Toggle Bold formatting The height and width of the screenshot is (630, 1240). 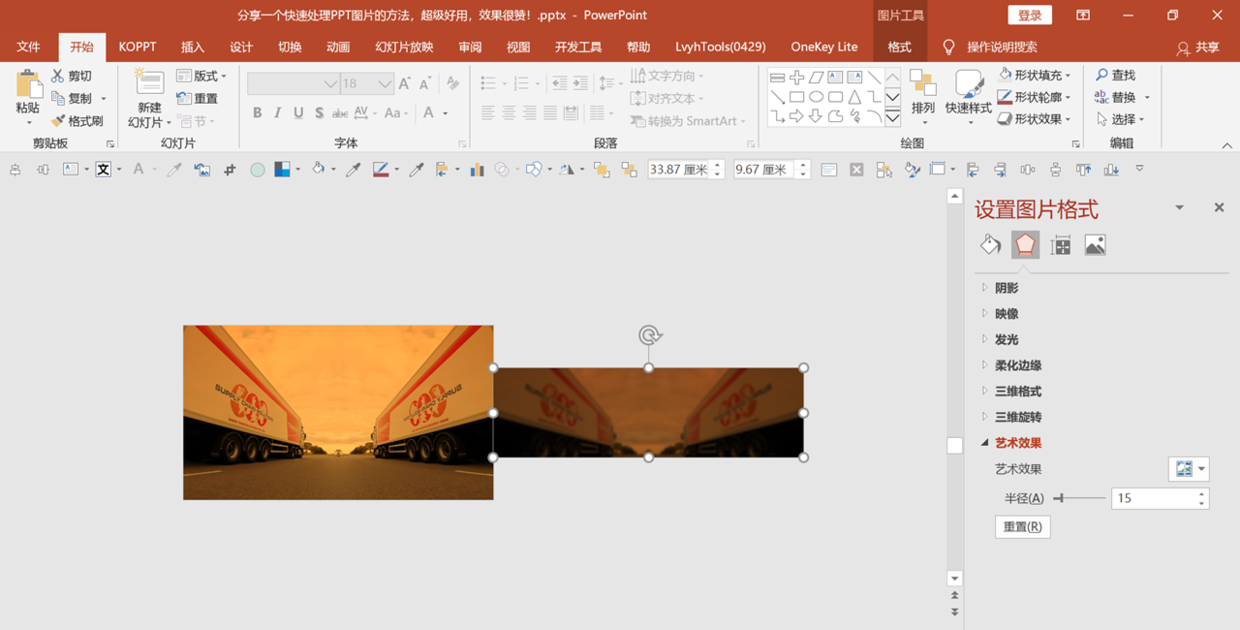tap(257, 113)
